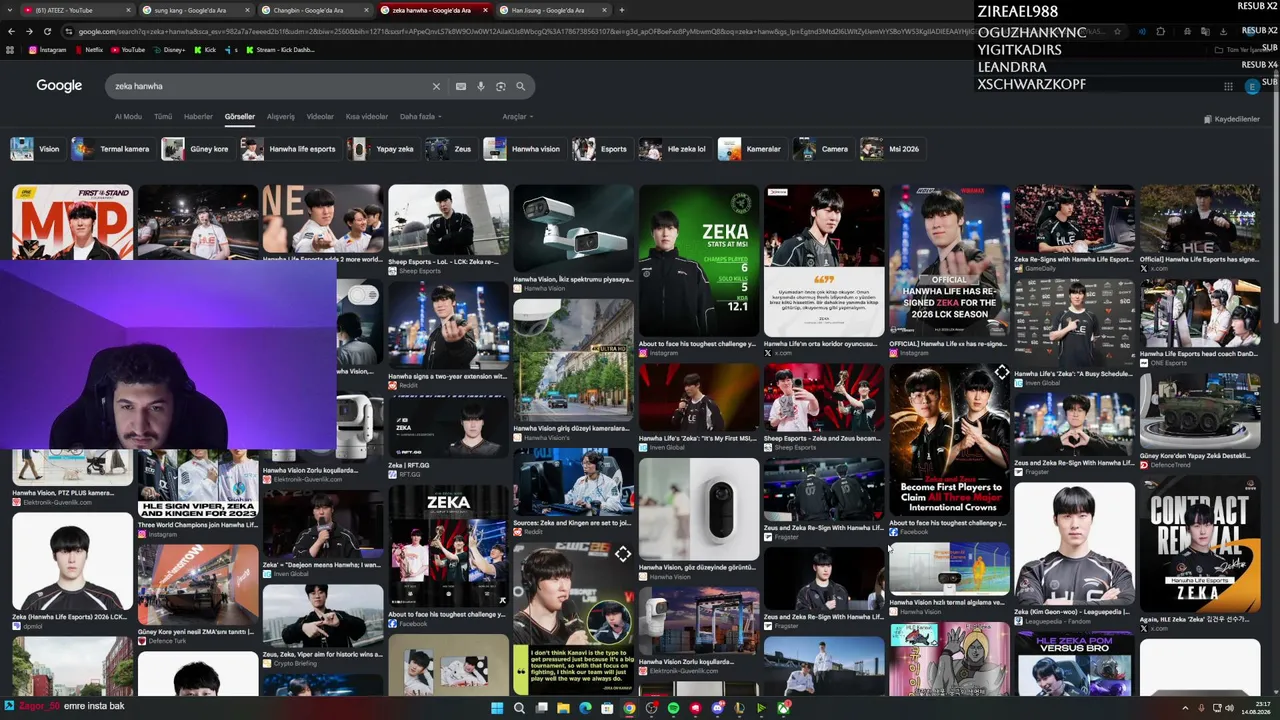The image size is (1280, 720).
Task: Close the Changbin tab
Action: 366,10
